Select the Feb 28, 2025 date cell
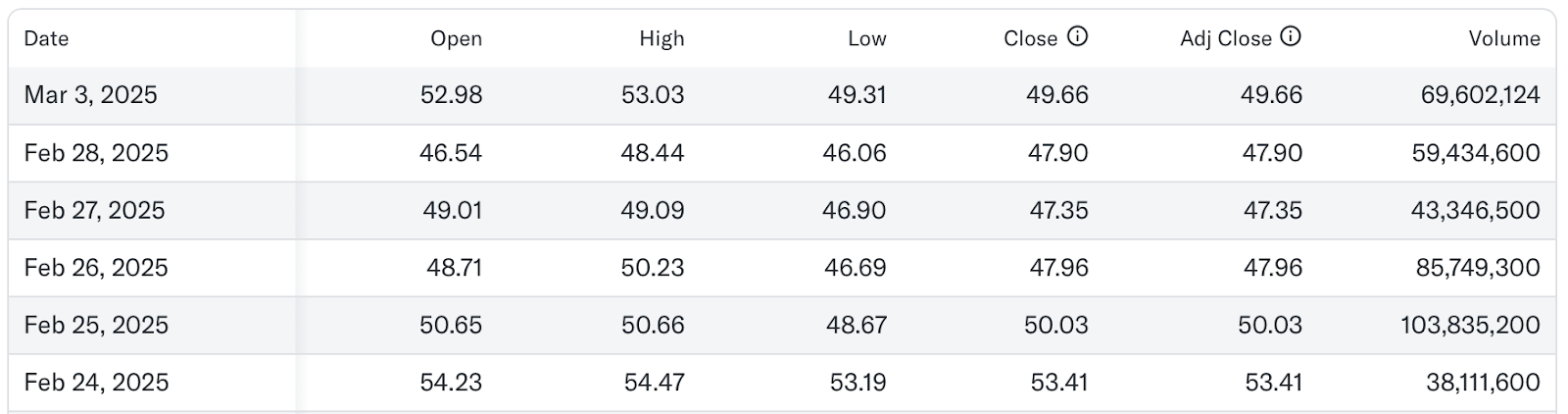This screenshot has height=414, width=1568. click(x=96, y=153)
